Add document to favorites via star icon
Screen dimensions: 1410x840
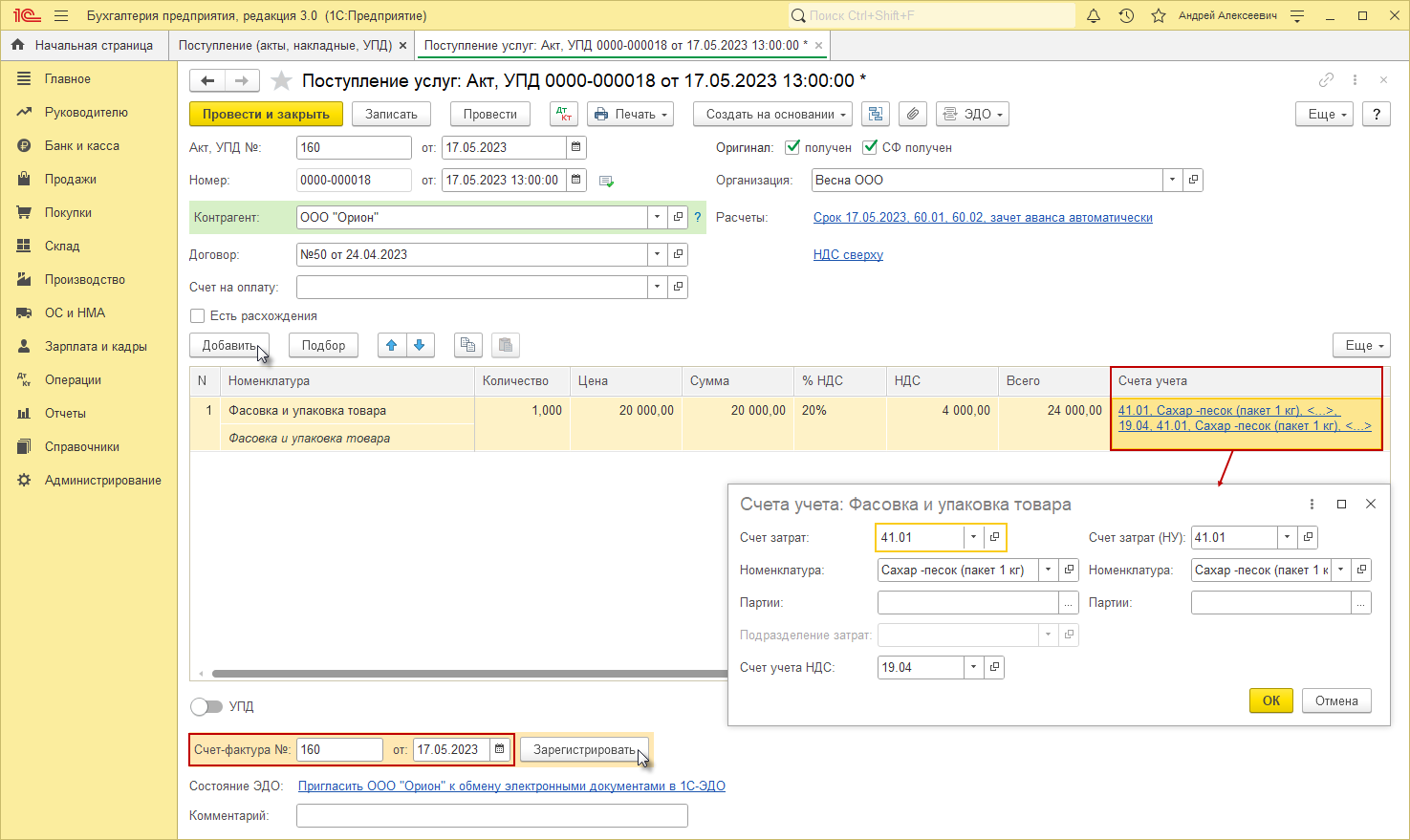(281, 80)
